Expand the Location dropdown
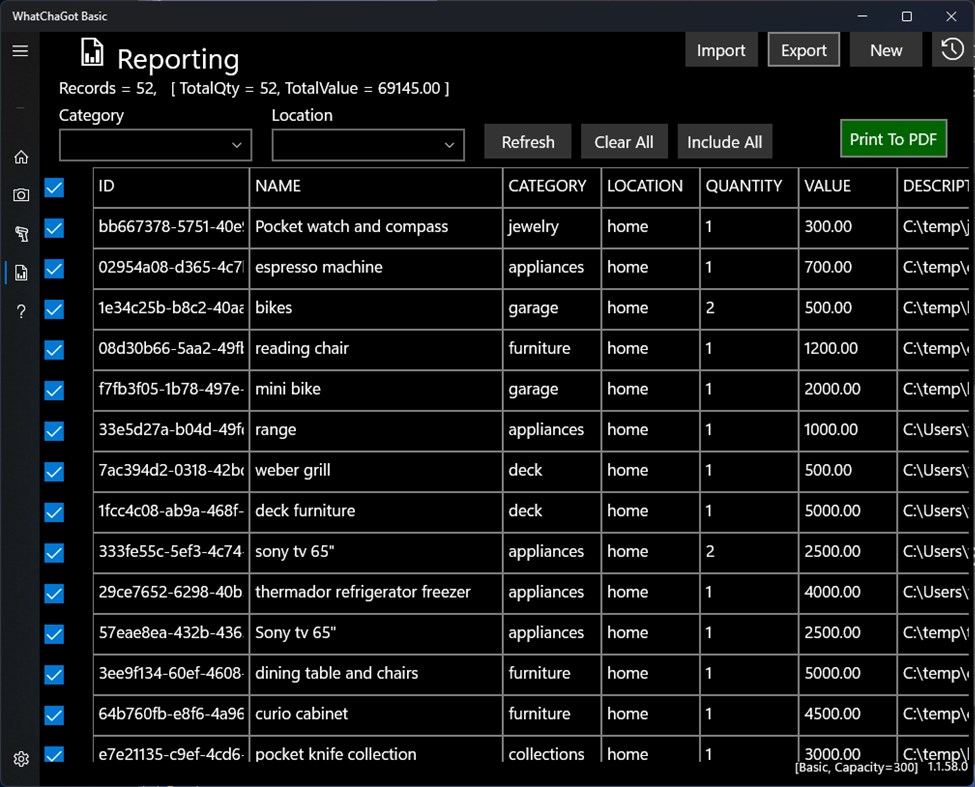Viewport: 975px width, 787px height. (x=368, y=145)
